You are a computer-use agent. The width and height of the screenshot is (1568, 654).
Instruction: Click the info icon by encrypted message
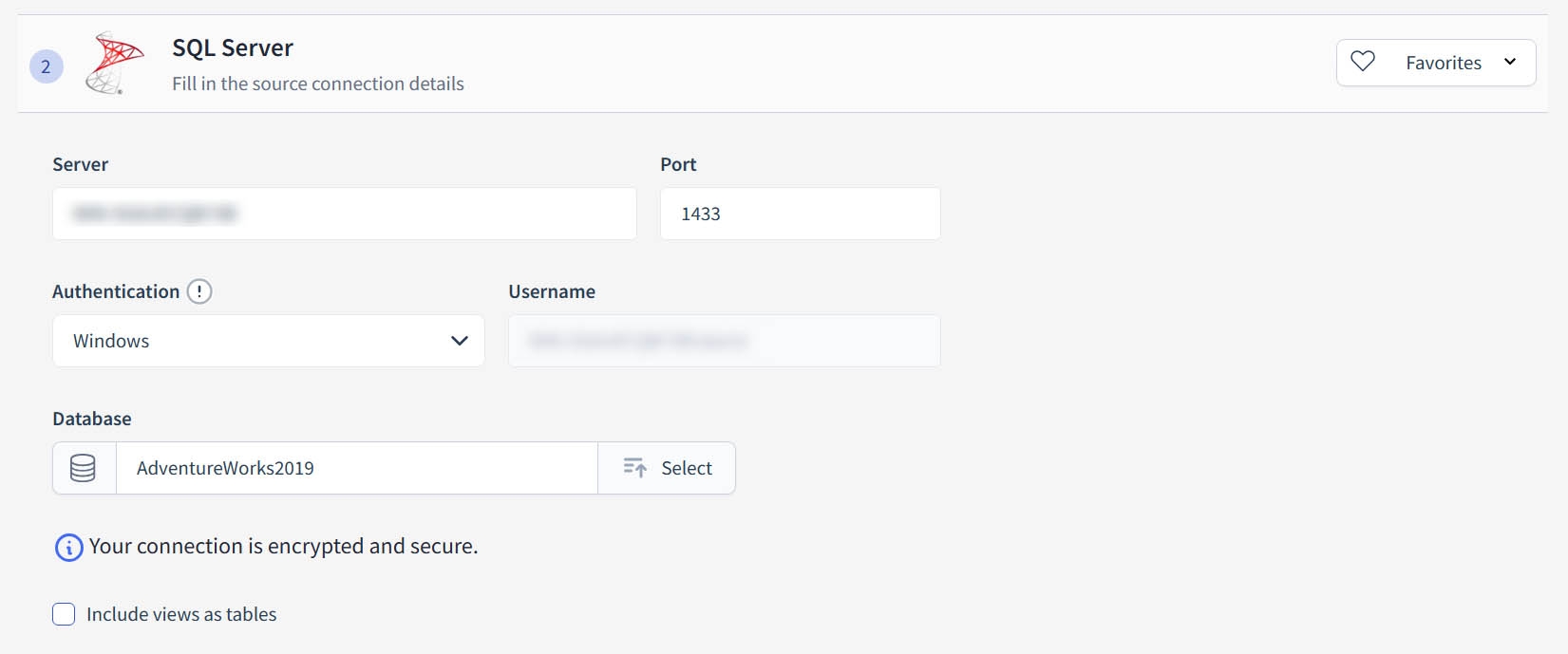[x=68, y=548]
